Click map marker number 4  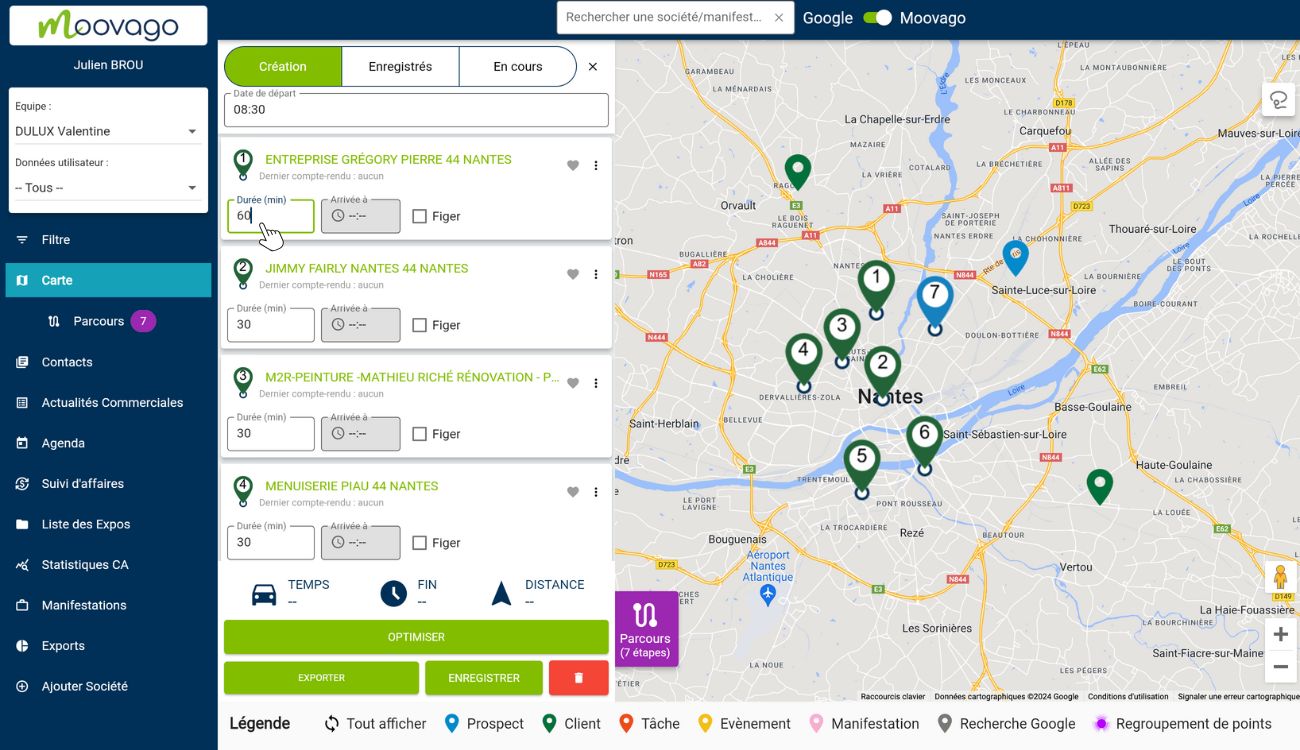803,363
